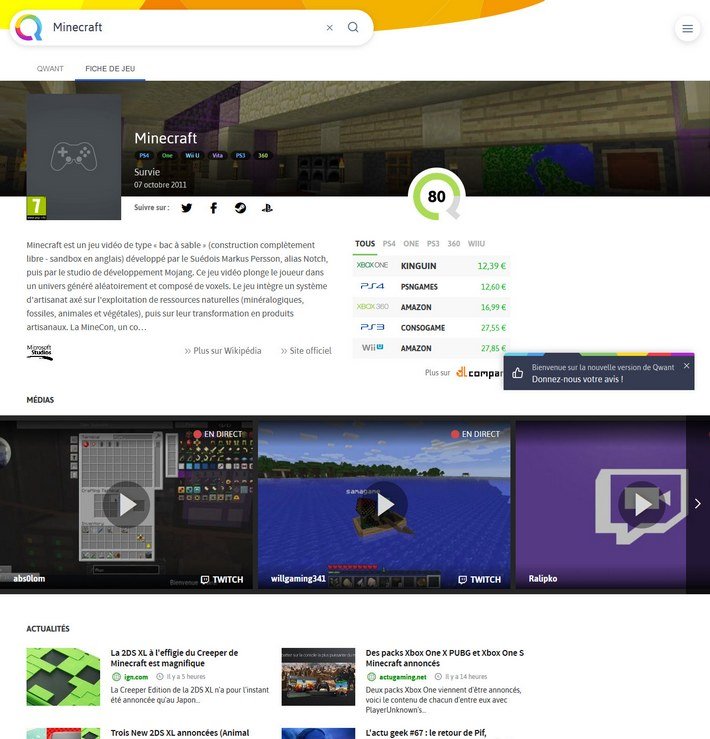Open Xbox One X PUBG packs article
Screen dimensions: 710x739
click(x=445, y=658)
